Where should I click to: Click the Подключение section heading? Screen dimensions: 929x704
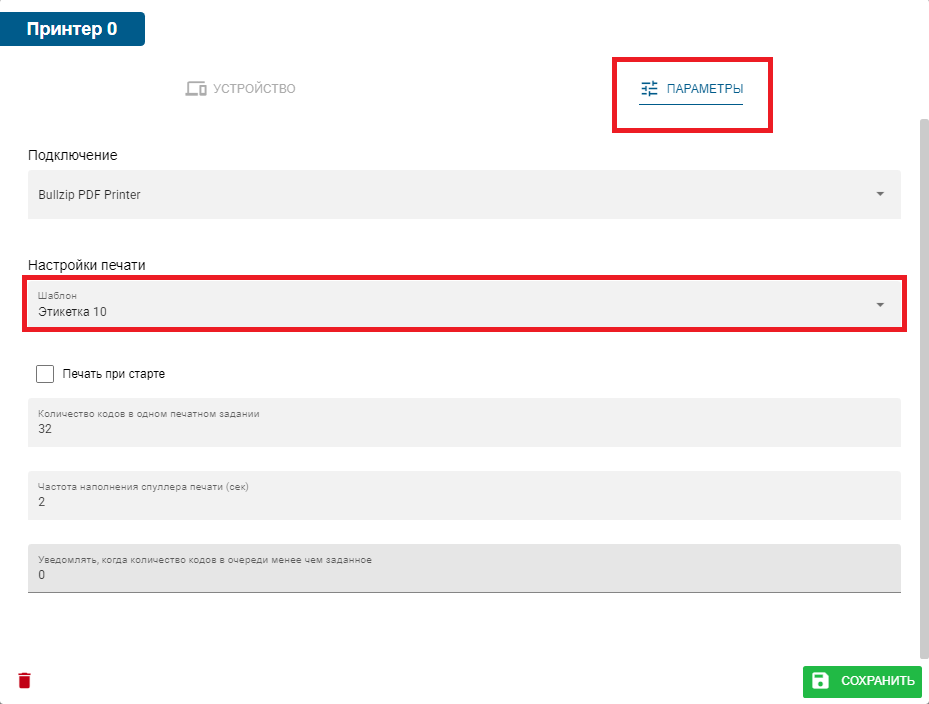click(72, 155)
